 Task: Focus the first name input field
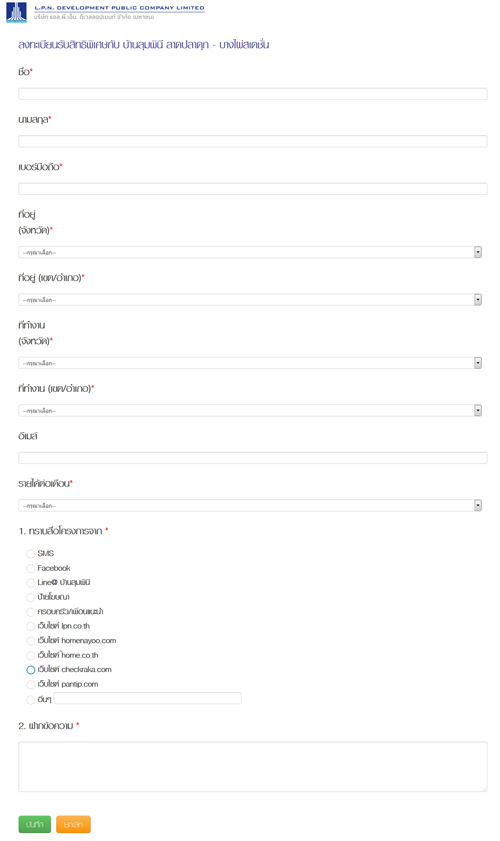253,94
